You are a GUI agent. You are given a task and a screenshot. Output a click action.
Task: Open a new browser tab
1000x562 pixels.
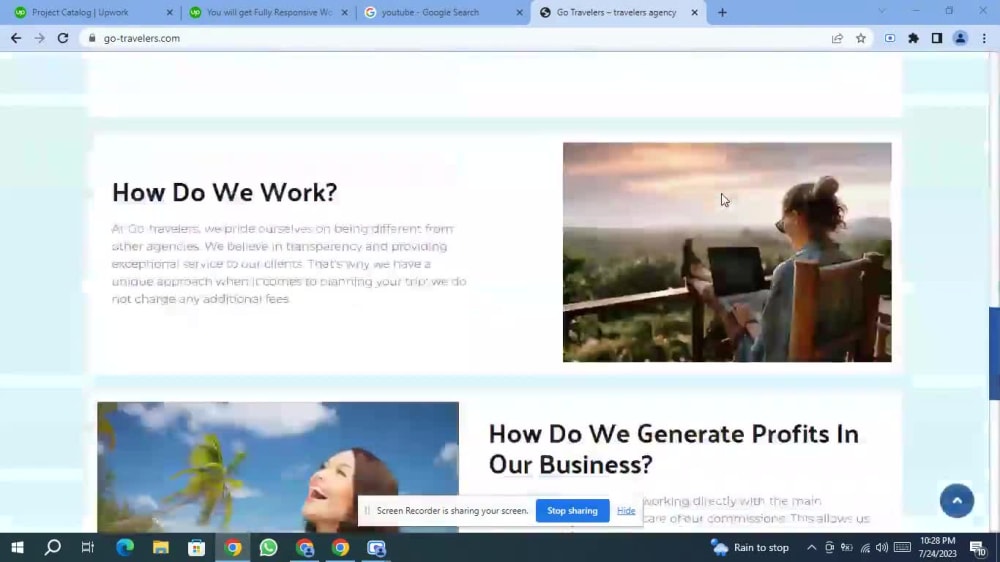(722, 12)
